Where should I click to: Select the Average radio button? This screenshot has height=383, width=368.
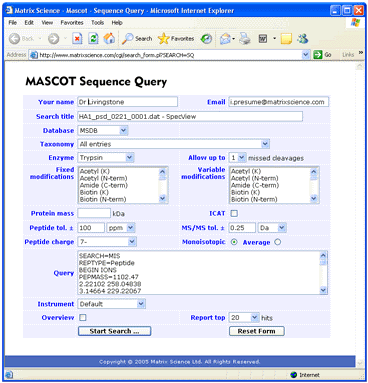(x=277, y=242)
